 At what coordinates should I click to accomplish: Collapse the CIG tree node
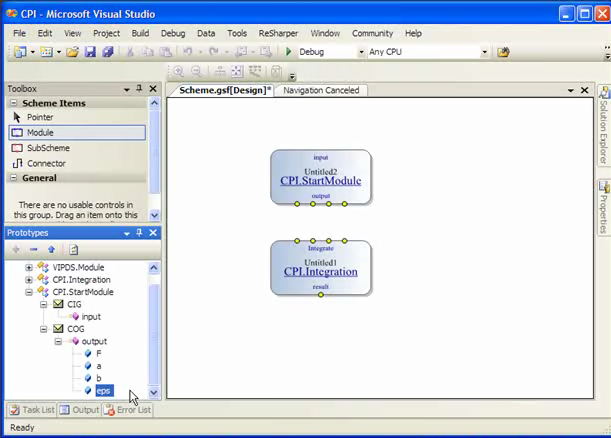click(44, 304)
